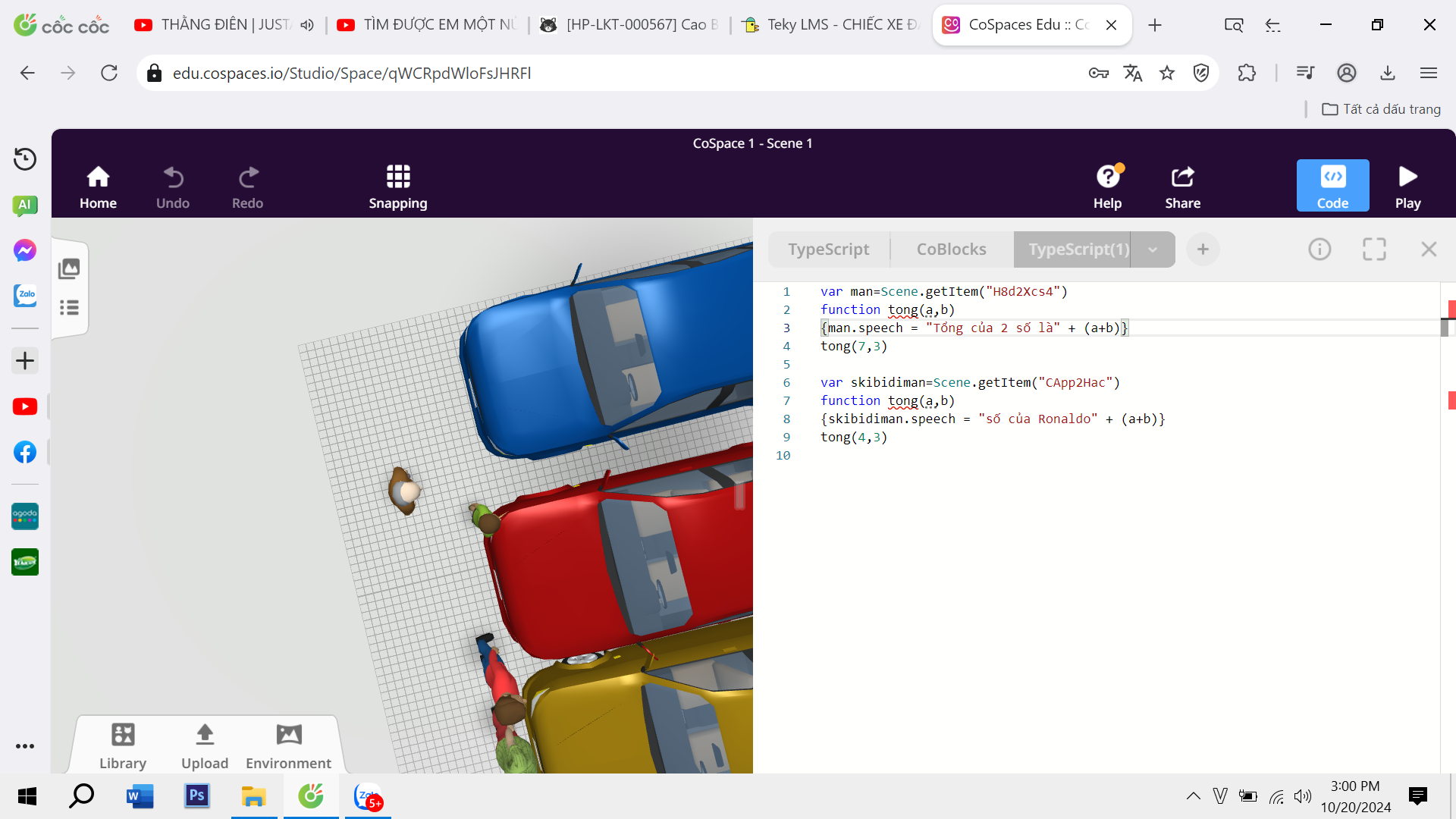Screen dimensions: 1456x819
Task: Open File Explorer from taskbar
Action: tap(253, 796)
